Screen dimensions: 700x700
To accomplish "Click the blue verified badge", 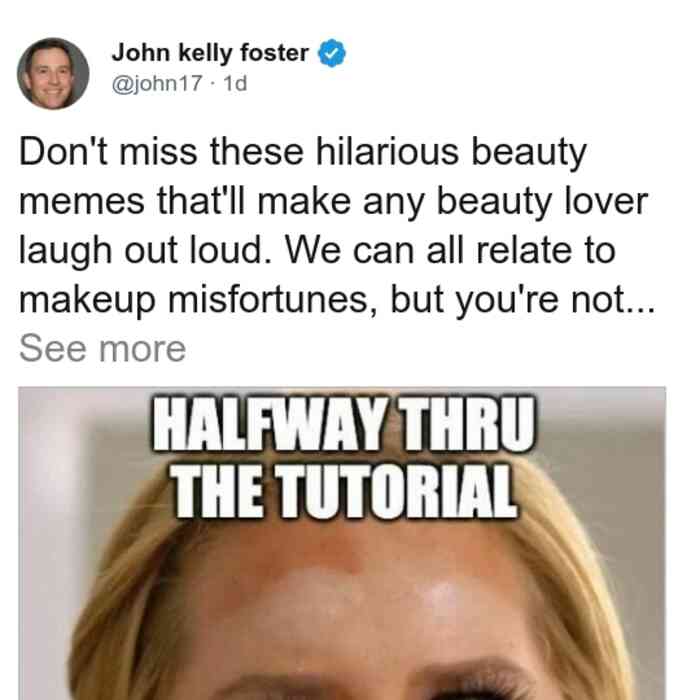I will coord(331,53).
